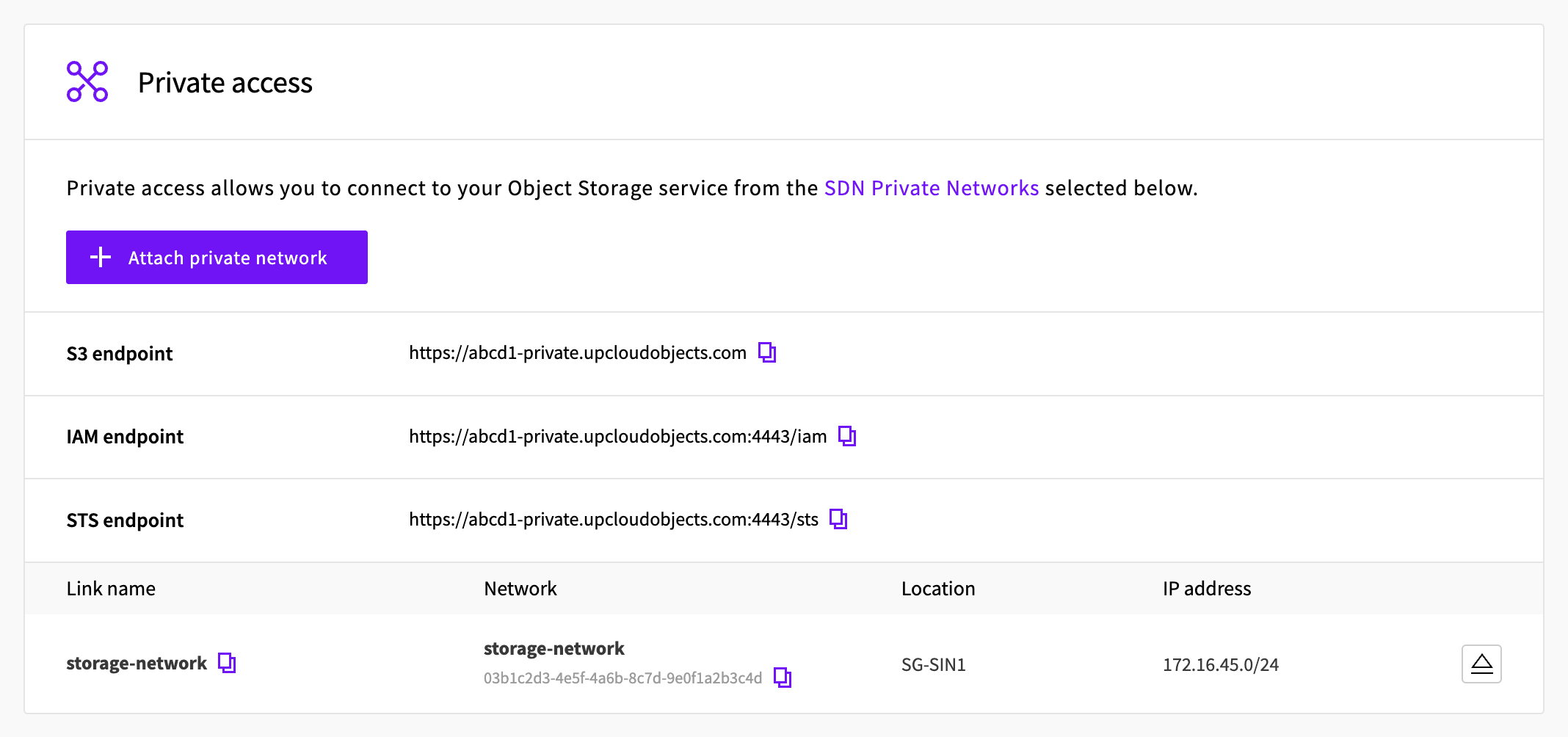This screenshot has width=1568, height=737.
Task: Copy the storage-network link name
Action: pyautogui.click(x=227, y=663)
